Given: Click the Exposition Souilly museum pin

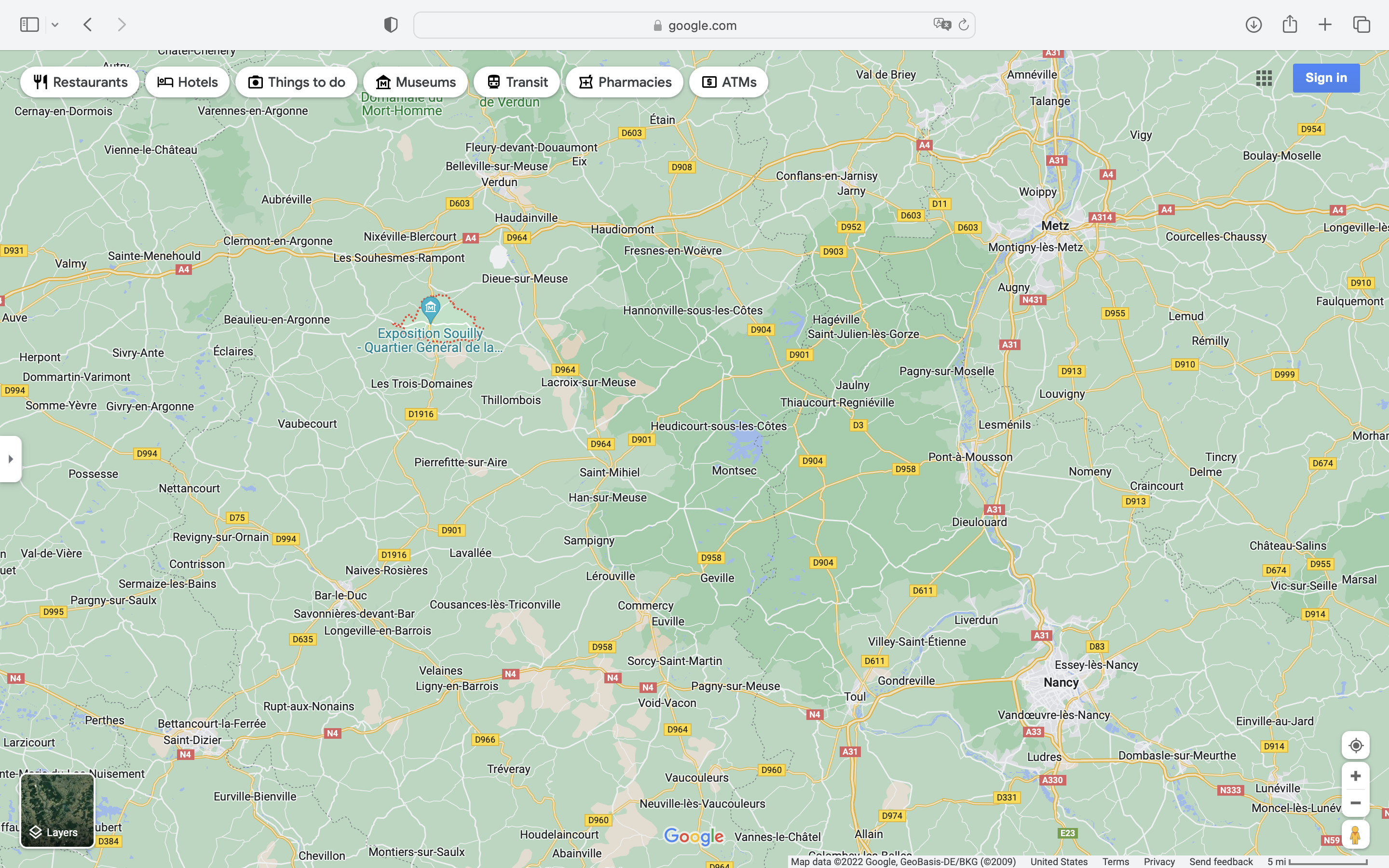Looking at the screenshot, I should [x=431, y=308].
